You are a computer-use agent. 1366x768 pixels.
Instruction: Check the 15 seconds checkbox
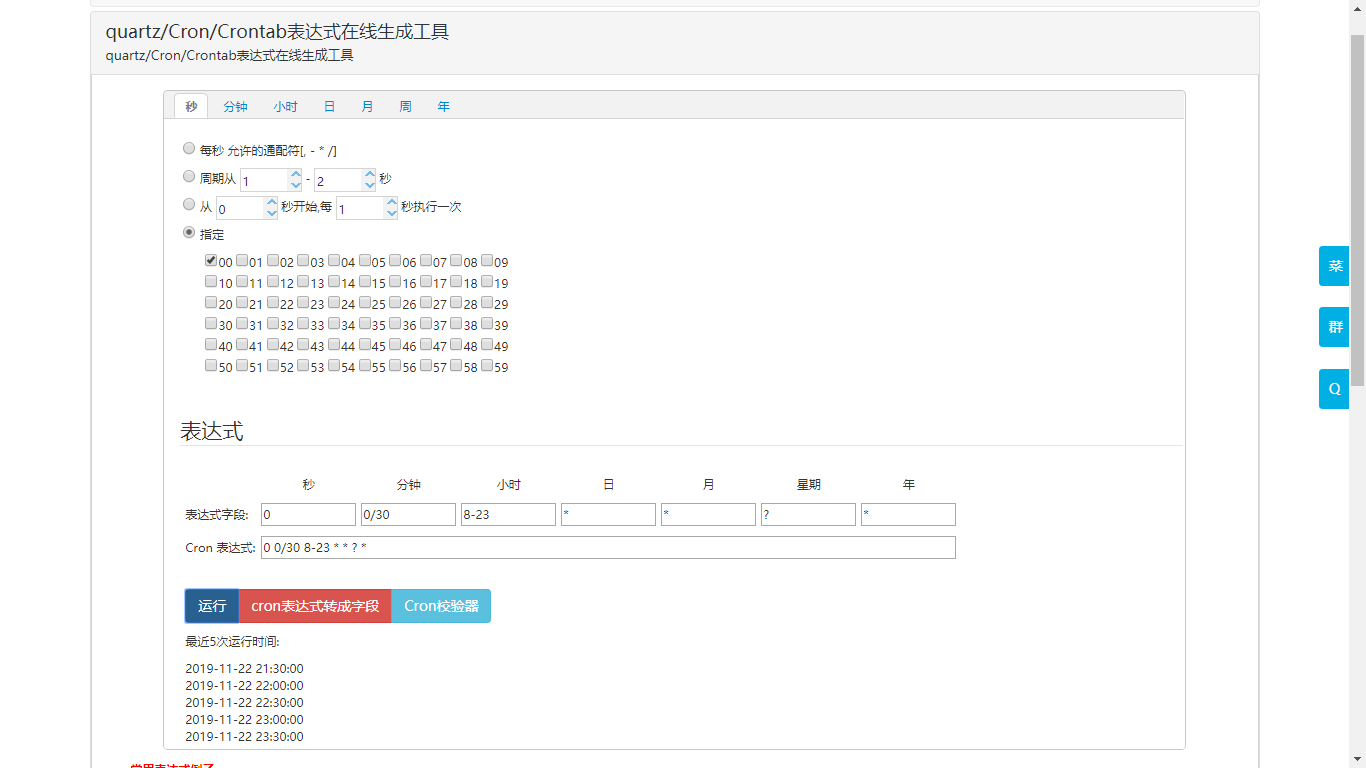(x=365, y=282)
